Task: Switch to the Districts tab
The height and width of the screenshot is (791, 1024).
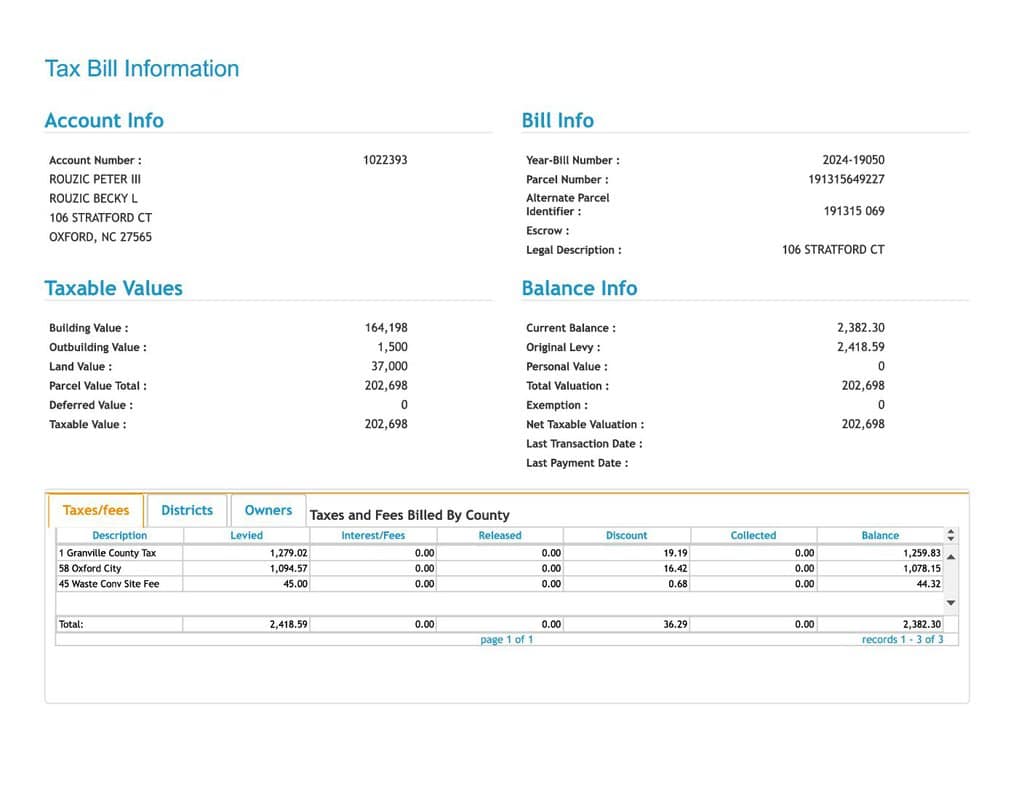Action: [187, 510]
